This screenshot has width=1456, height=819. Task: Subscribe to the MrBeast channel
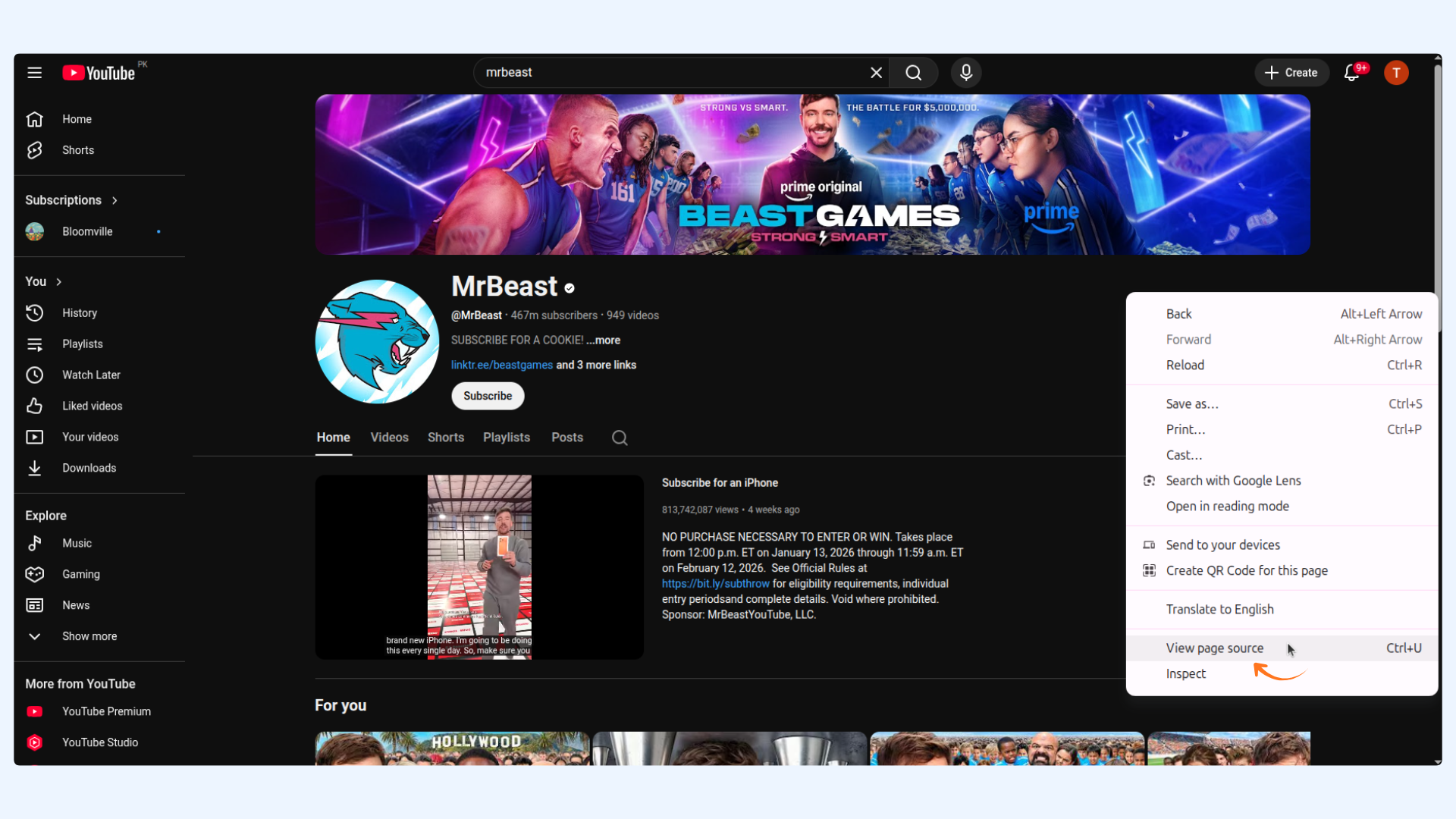point(488,396)
